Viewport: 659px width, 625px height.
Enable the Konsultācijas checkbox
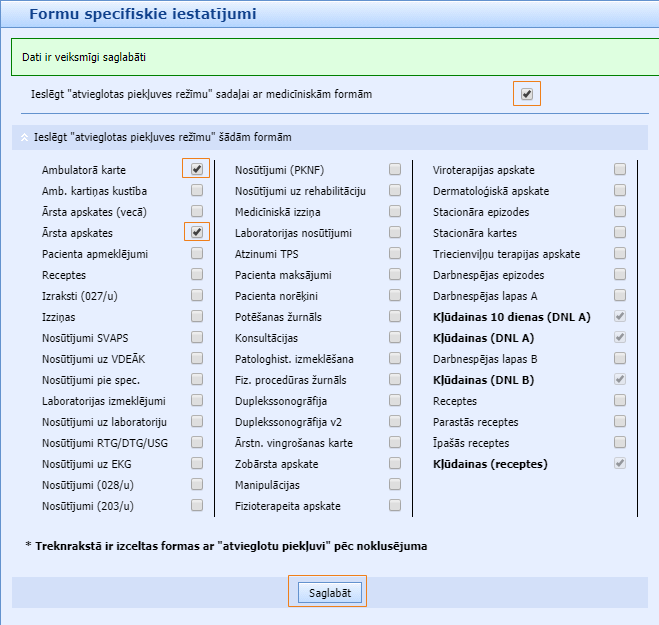(396, 337)
